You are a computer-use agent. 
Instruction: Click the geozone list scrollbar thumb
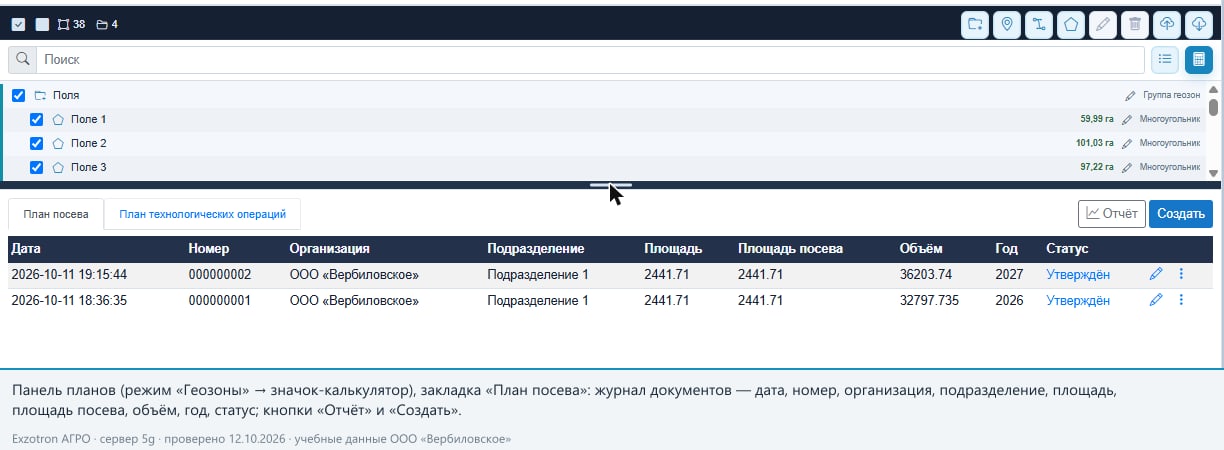(x=1214, y=107)
